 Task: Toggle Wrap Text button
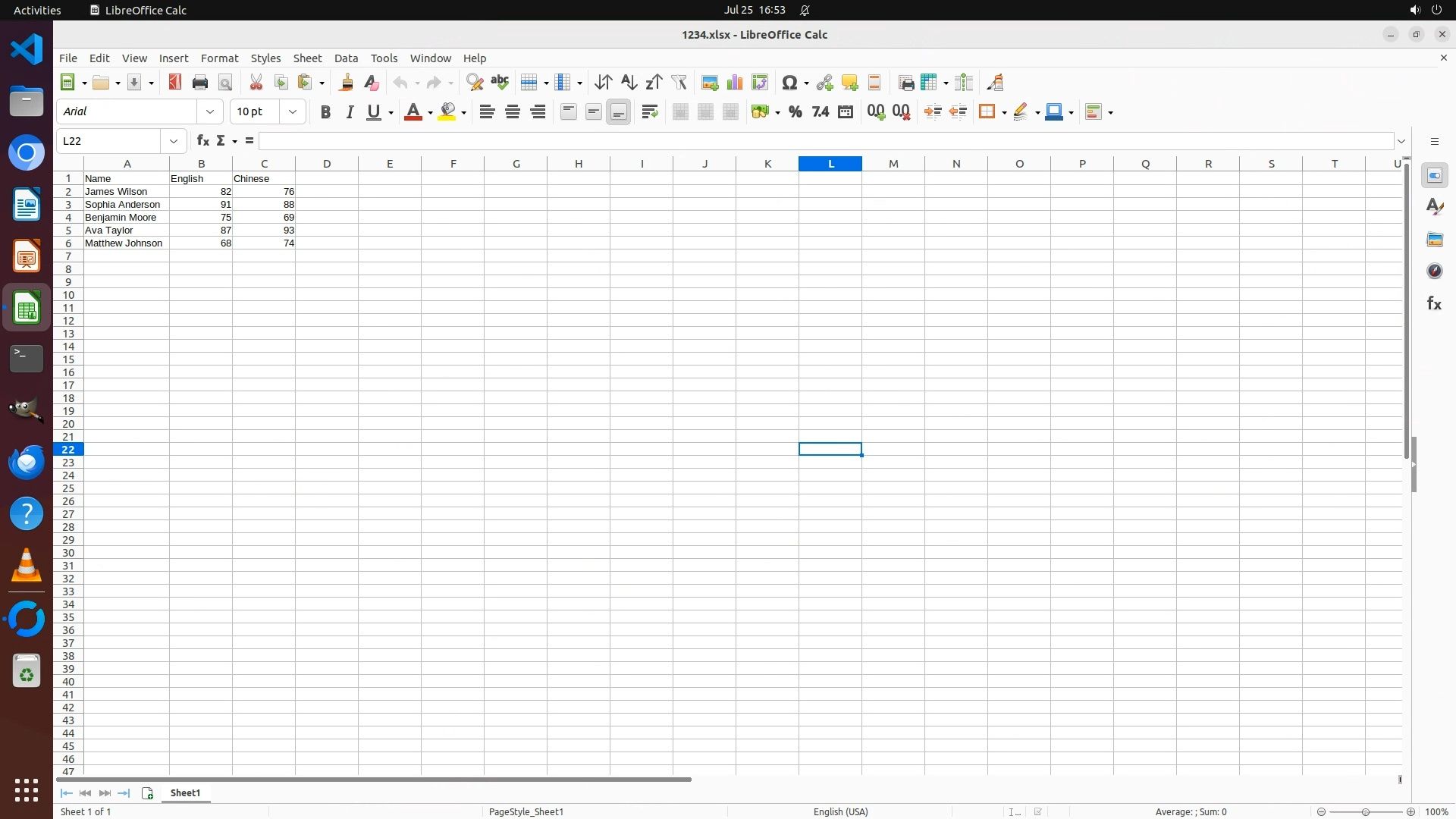coord(650,112)
